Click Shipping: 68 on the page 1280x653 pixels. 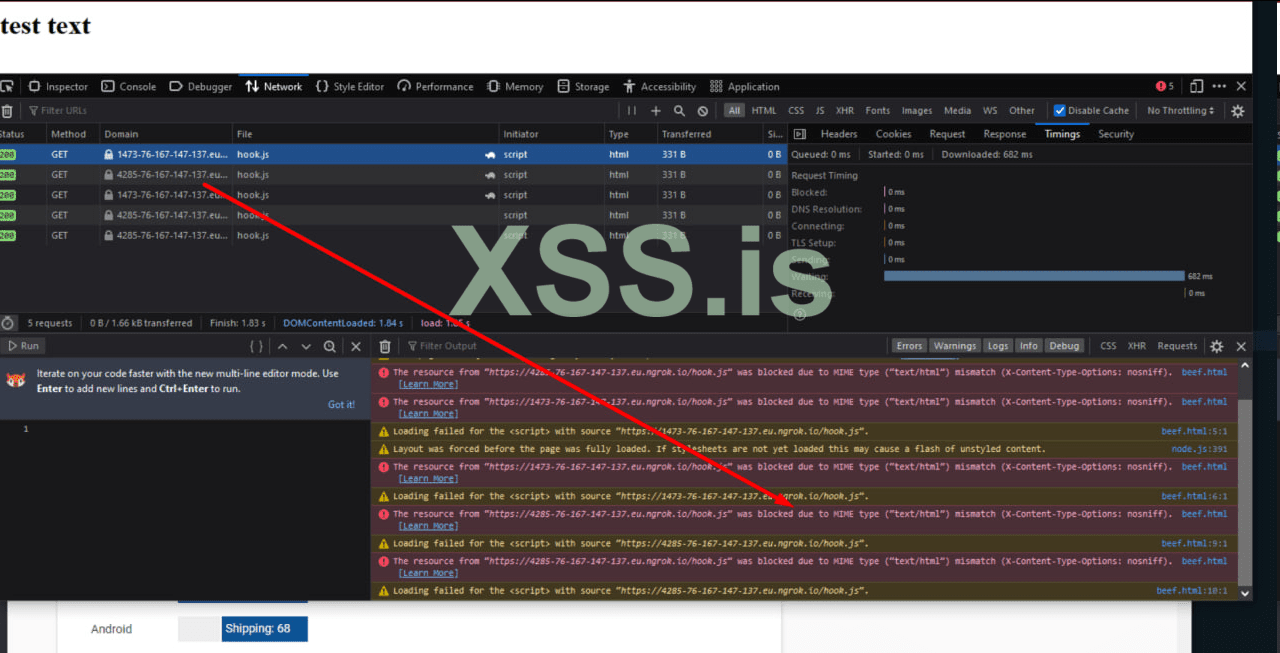(x=265, y=629)
